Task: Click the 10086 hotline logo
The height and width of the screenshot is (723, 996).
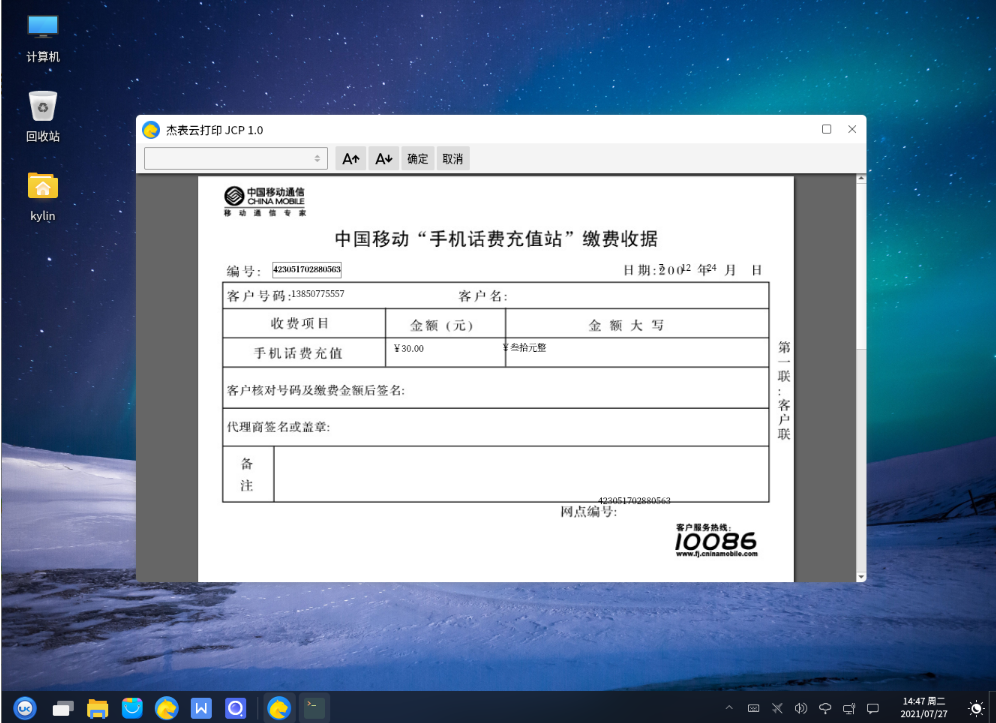Action: (x=716, y=541)
